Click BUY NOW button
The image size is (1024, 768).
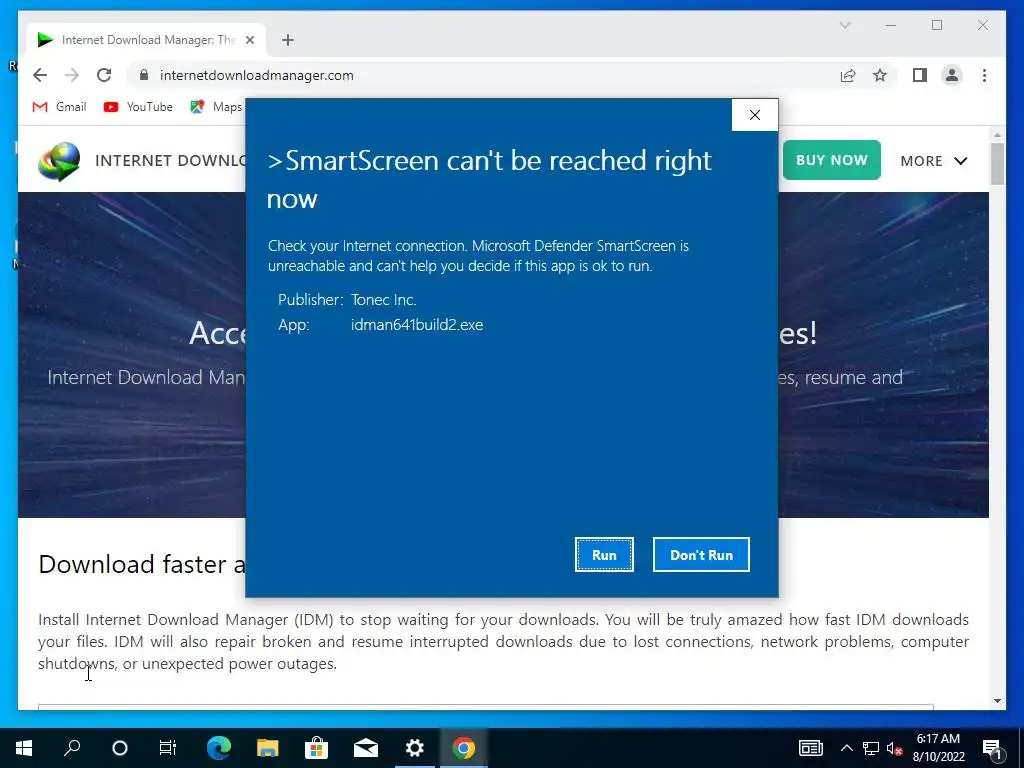tap(831, 160)
